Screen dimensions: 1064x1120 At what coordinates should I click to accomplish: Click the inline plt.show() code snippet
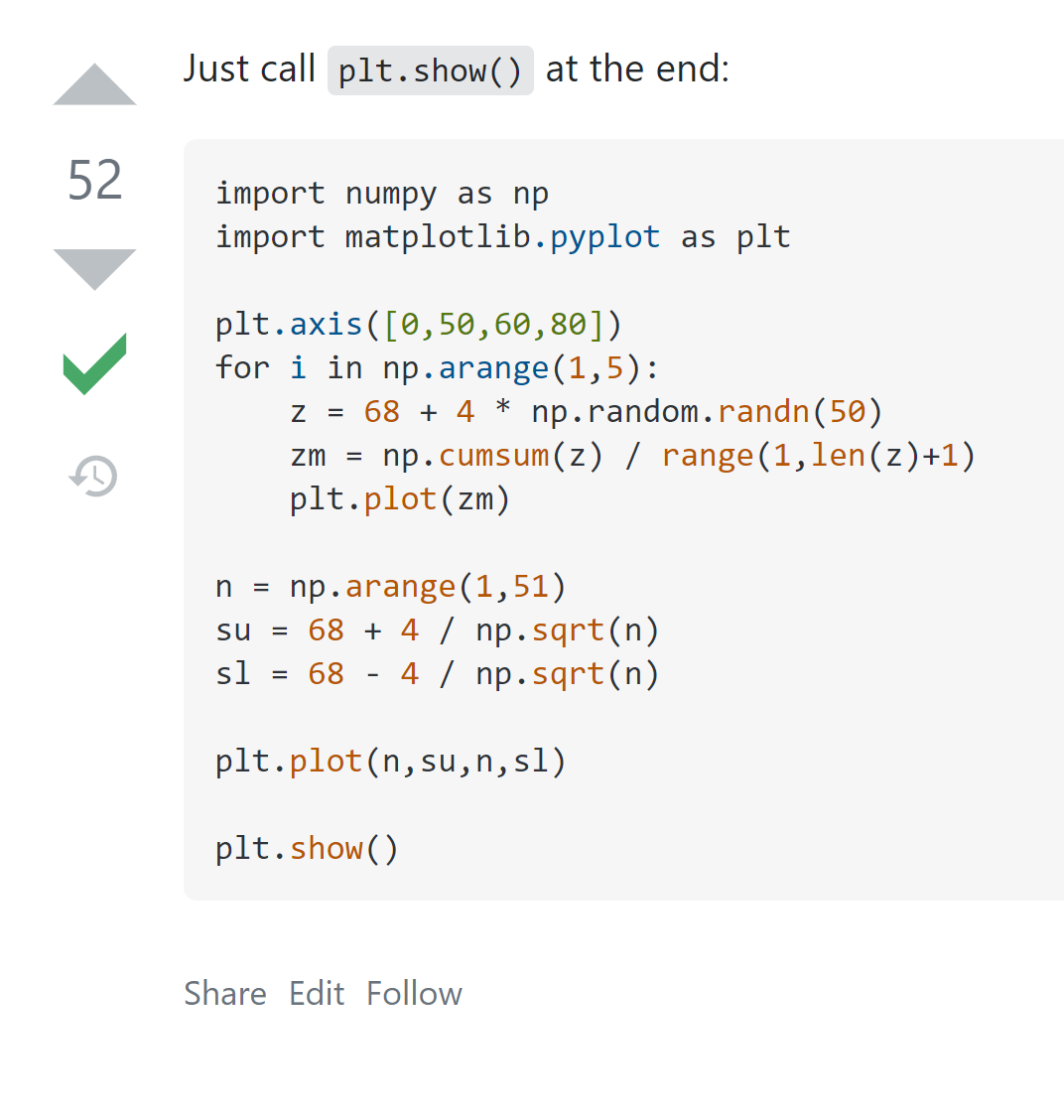pyautogui.click(x=430, y=70)
